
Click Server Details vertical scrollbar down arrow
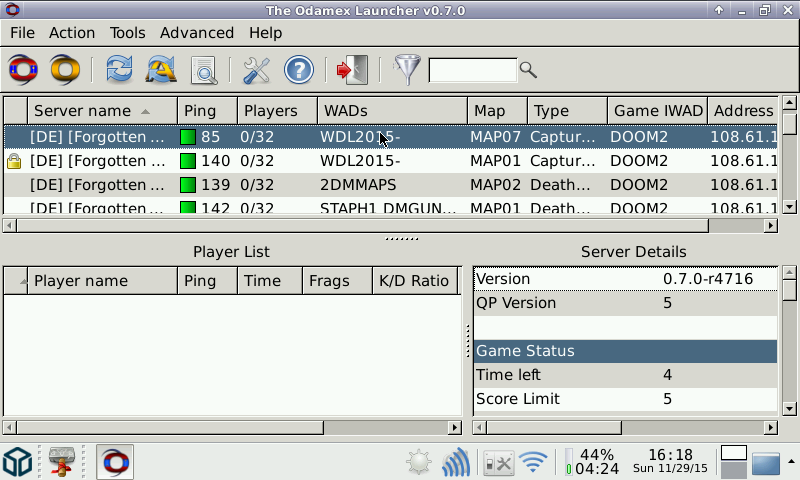789,409
